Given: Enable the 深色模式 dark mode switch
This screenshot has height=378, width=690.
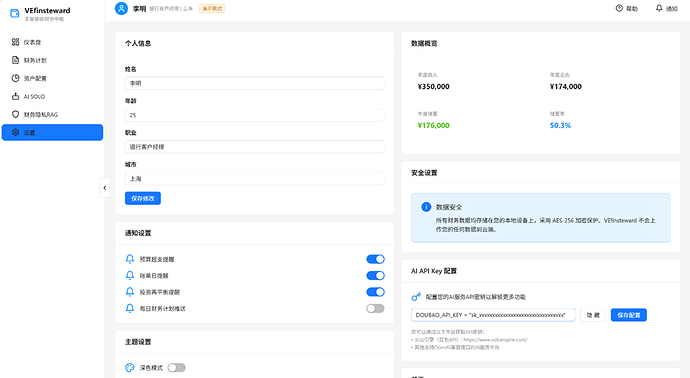Looking at the screenshot, I should [x=176, y=367].
